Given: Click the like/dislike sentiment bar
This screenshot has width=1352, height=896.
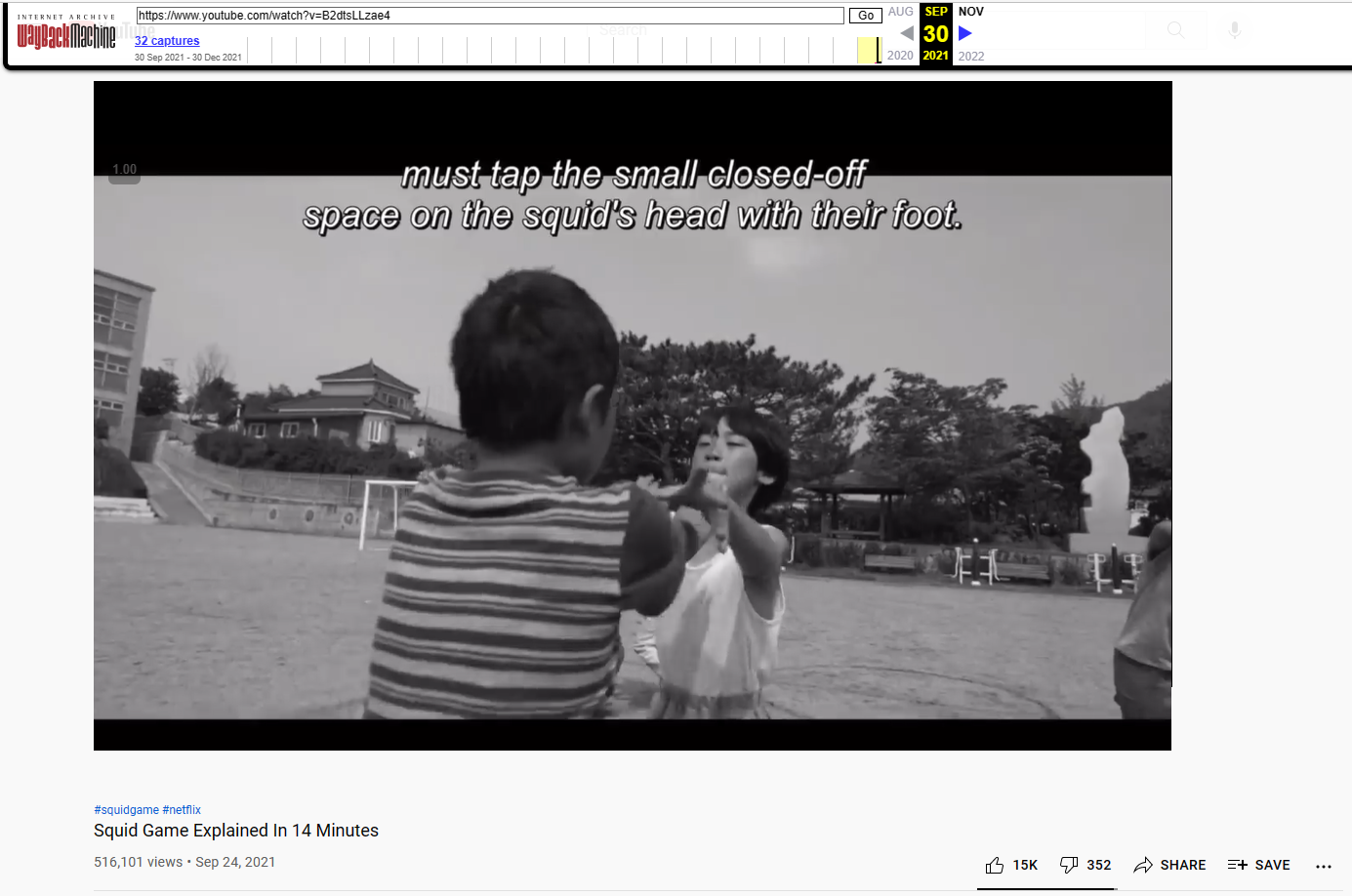Looking at the screenshot, I should click(x=1047, y=889).
